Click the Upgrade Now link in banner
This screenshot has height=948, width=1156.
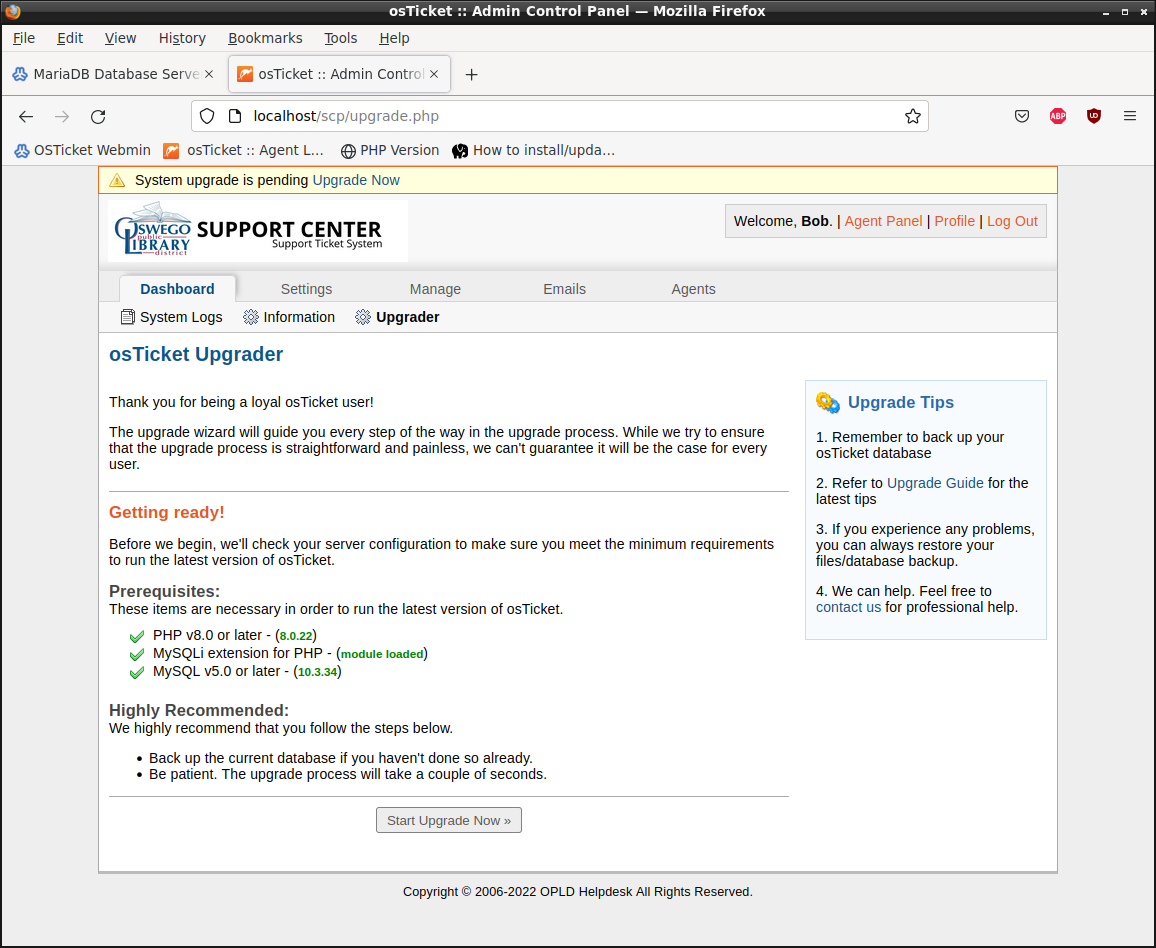356,180
